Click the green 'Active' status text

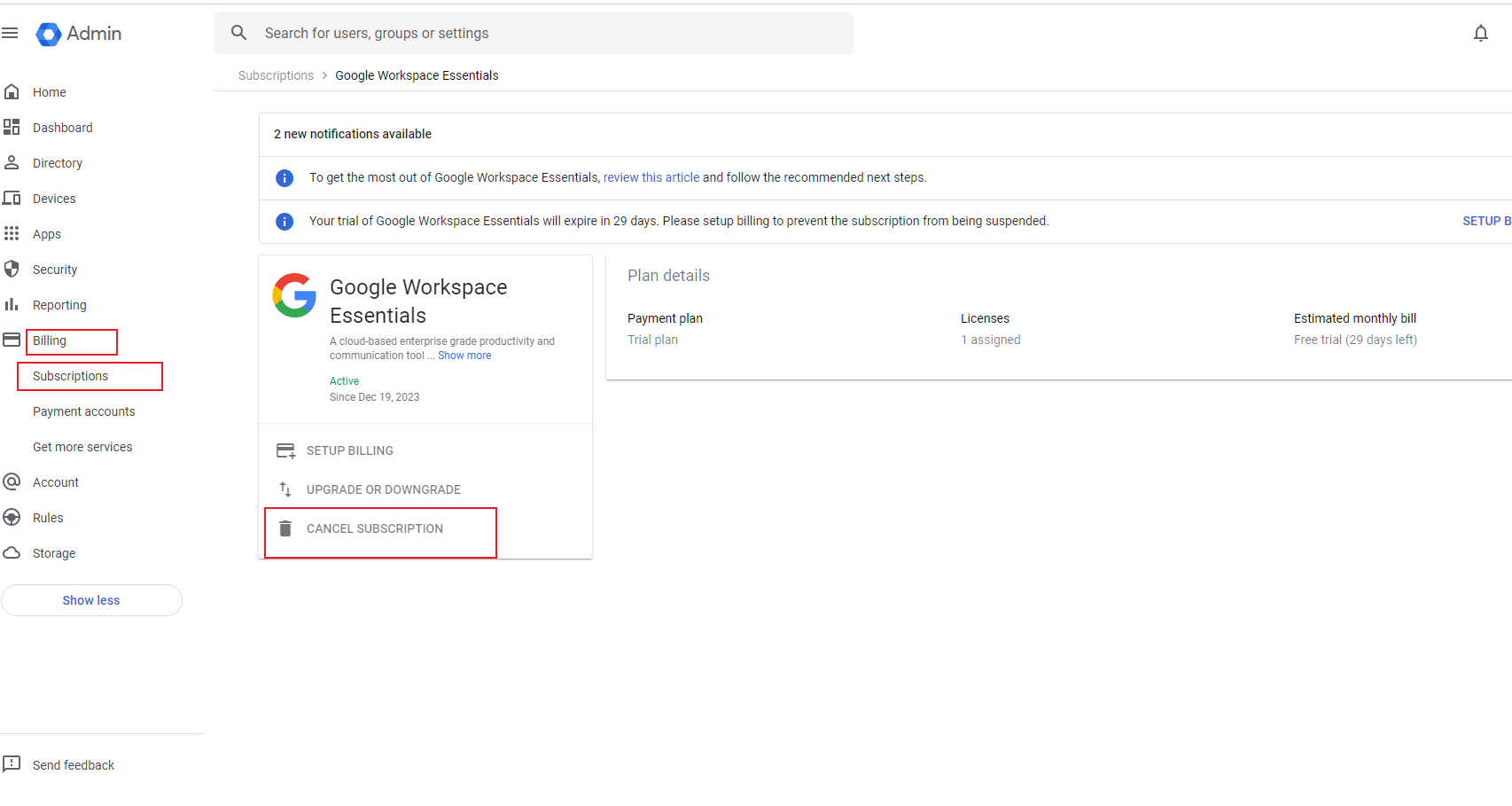pyautogui.click(x=345, y=381)
